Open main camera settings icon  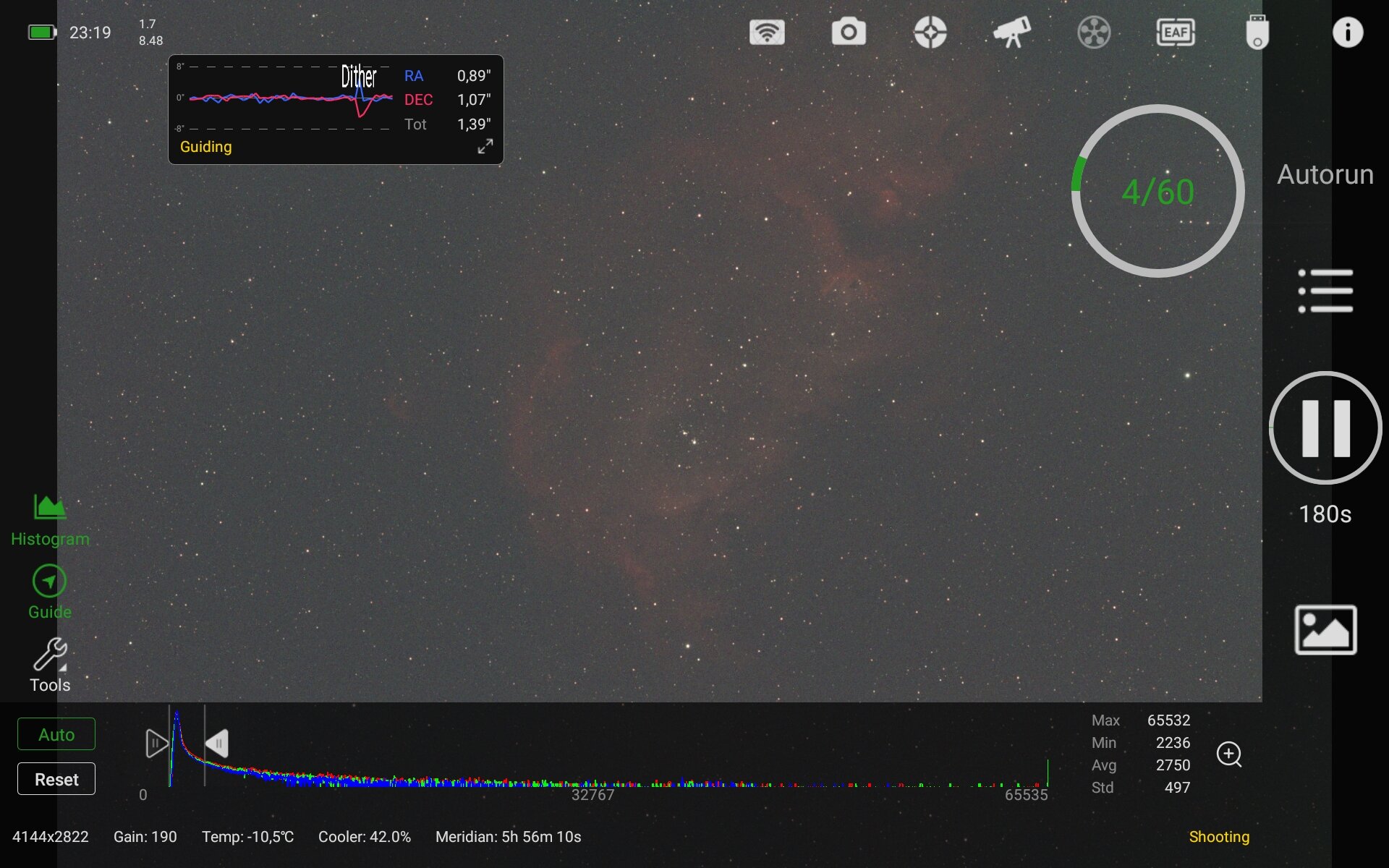point(849,33)
